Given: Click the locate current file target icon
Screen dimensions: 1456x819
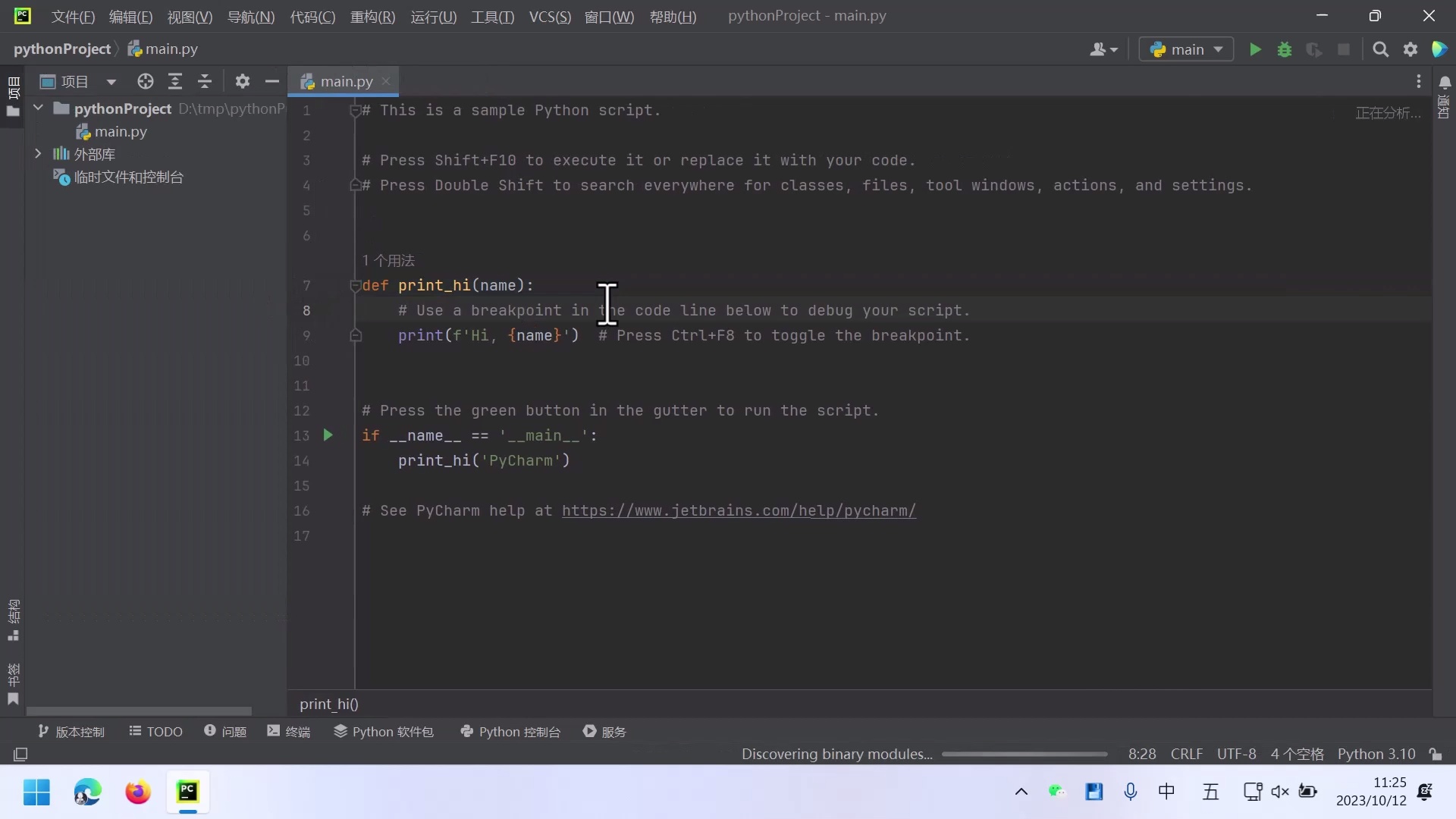Looking at the screenshot, I should pyautogui.click(x=145, y=81).
